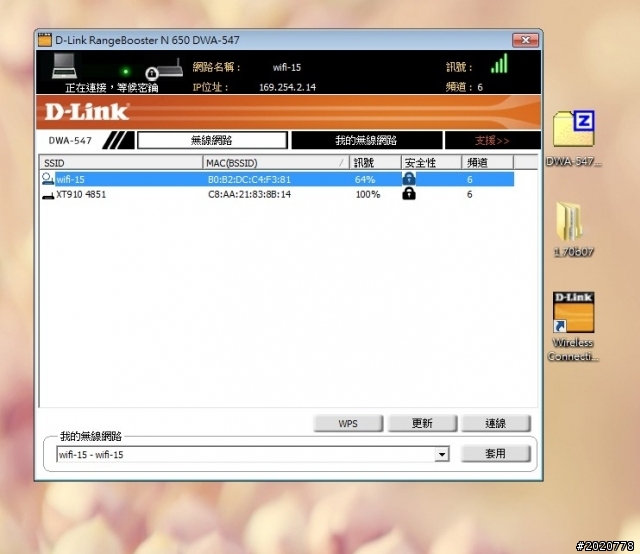This screenshot has height=554, width=640.
Task: Click the WPS button
Action: tap(348, 423)
